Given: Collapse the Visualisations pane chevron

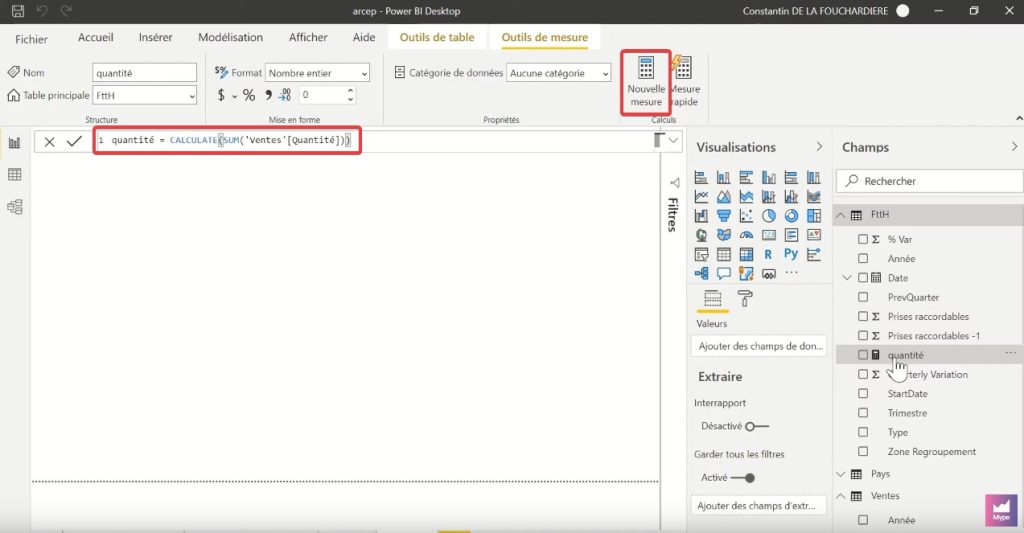Looking at the screenshot, I should point(819,147).
